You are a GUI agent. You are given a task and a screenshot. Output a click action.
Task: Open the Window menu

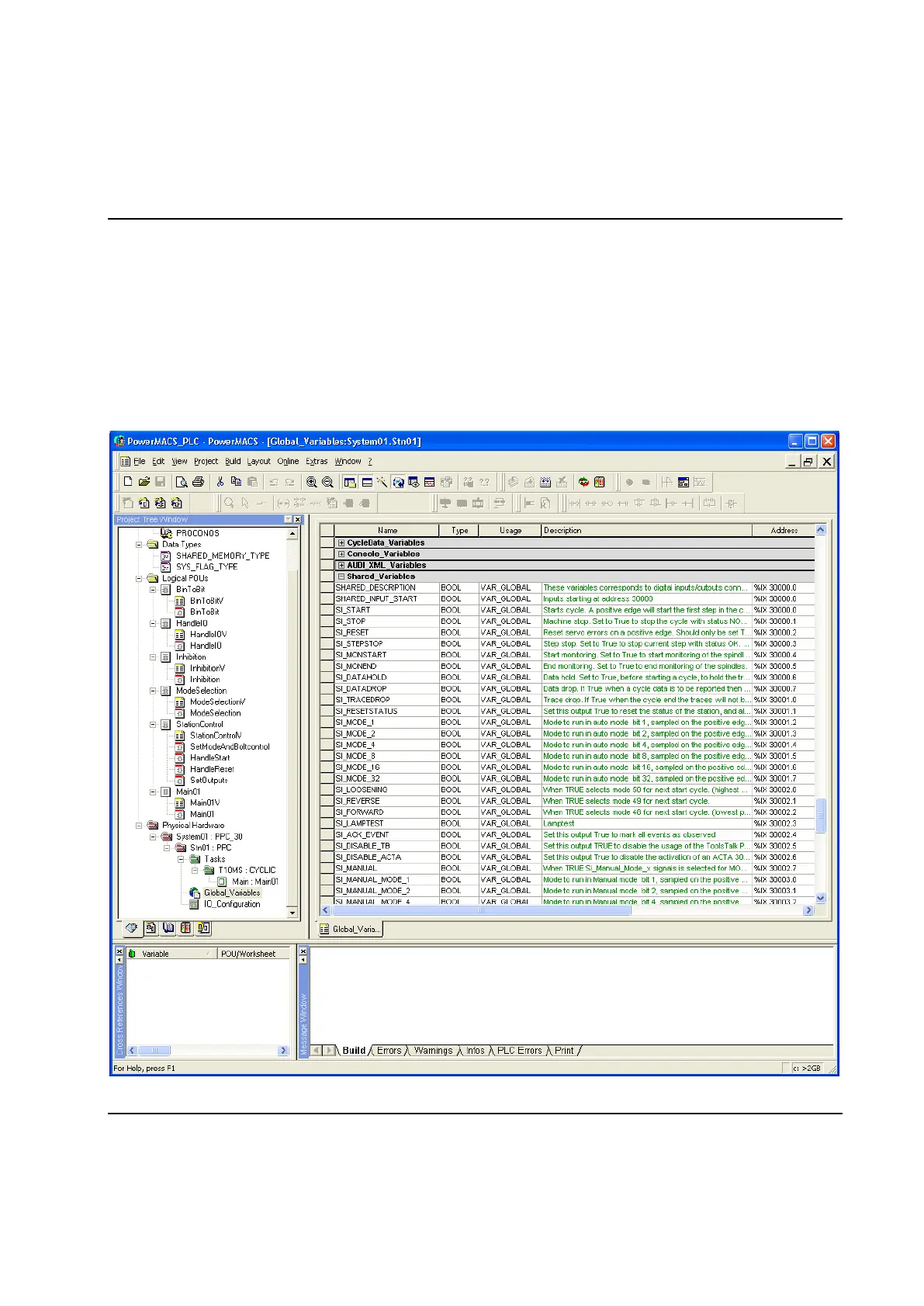348,461
